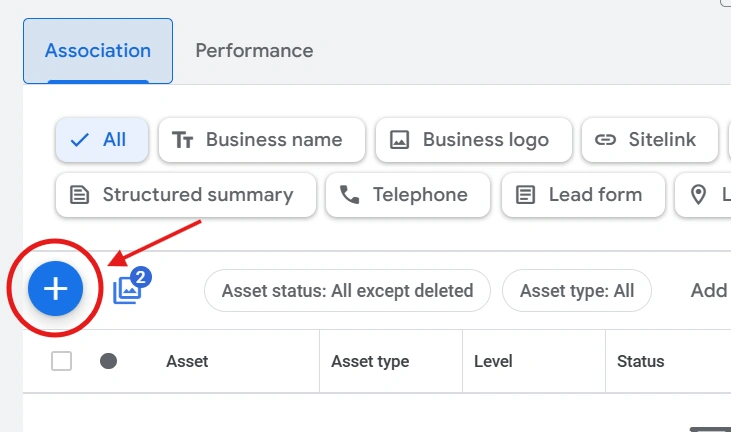Click the blue plus add asset button
Image resolution: width=731 pixels, height=432 pixels.
point(55,288)
